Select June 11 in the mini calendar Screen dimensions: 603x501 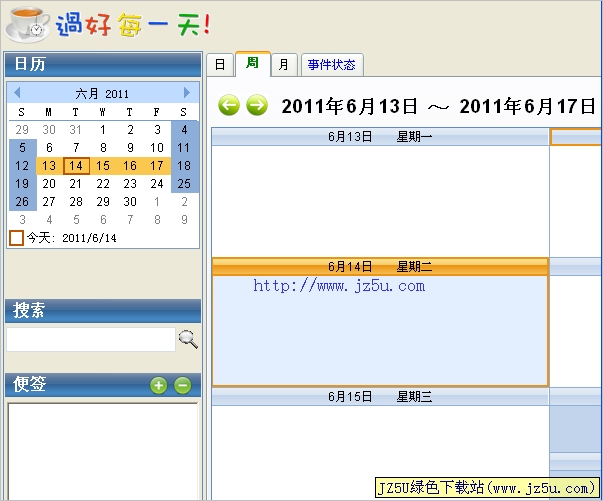184,148
